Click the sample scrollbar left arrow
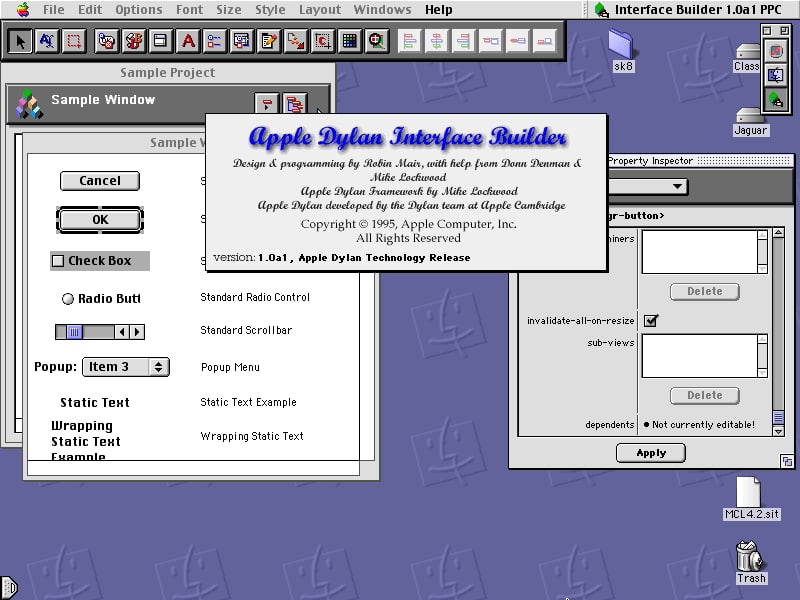800x600 pixels. 121,332
